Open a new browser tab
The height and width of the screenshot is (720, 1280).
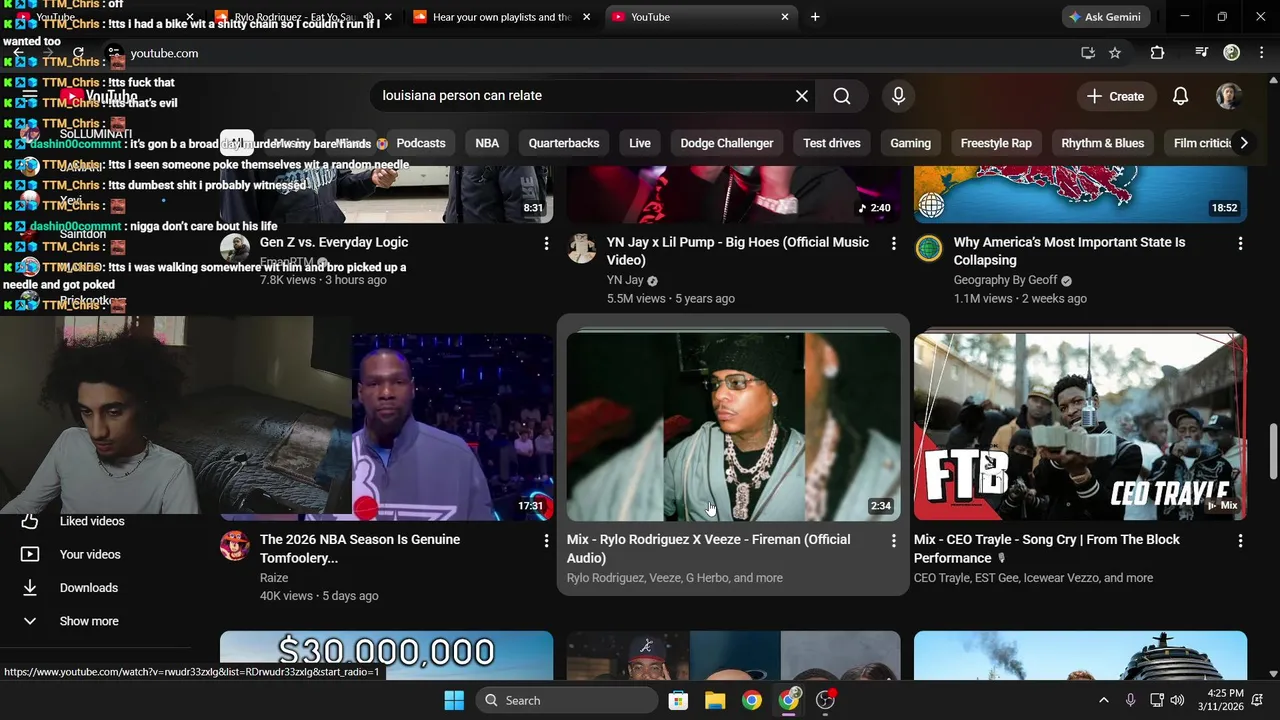(x=815, y=17)
